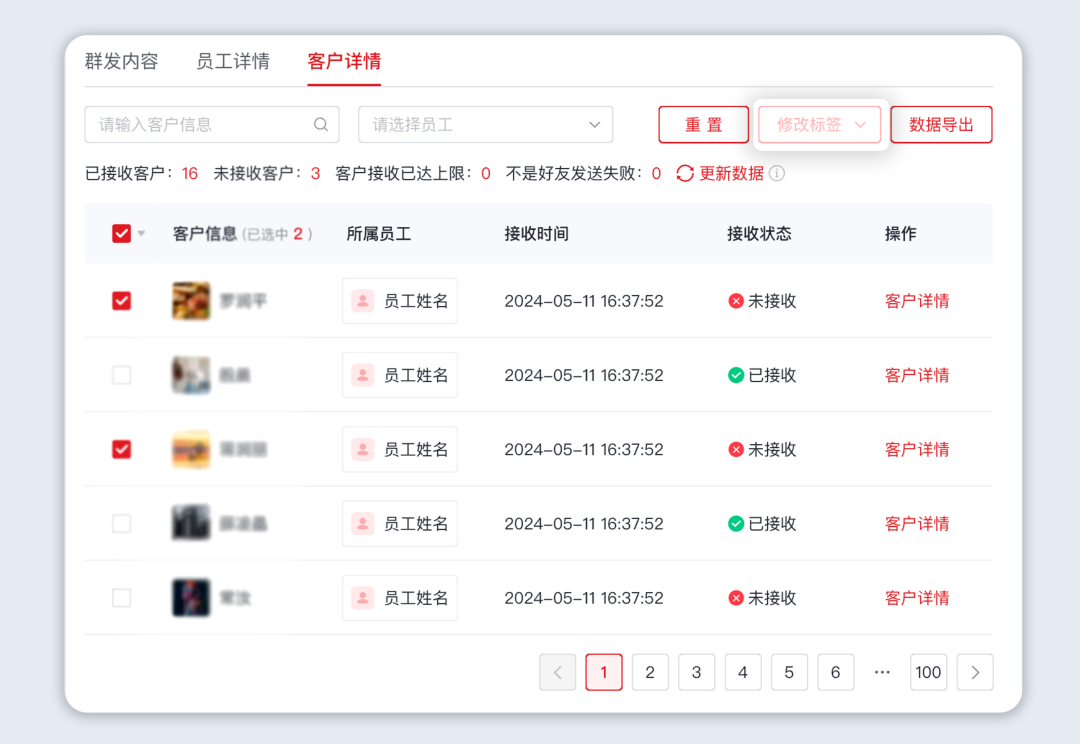Open the small arrow beside header checkbox
1080x744 pixels.
point(141,234)
